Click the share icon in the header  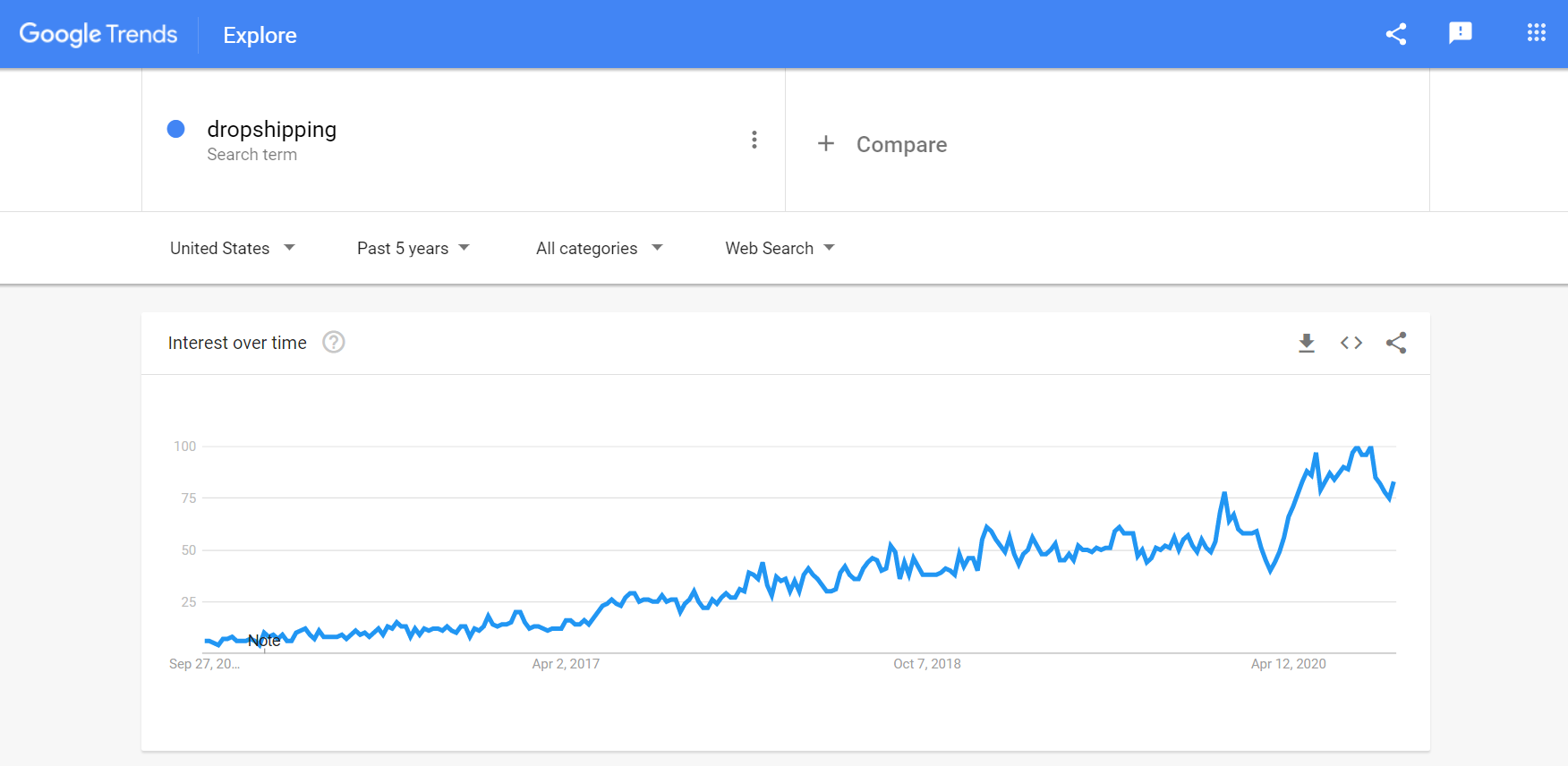pyautogui.click(x=1396, y=34)
